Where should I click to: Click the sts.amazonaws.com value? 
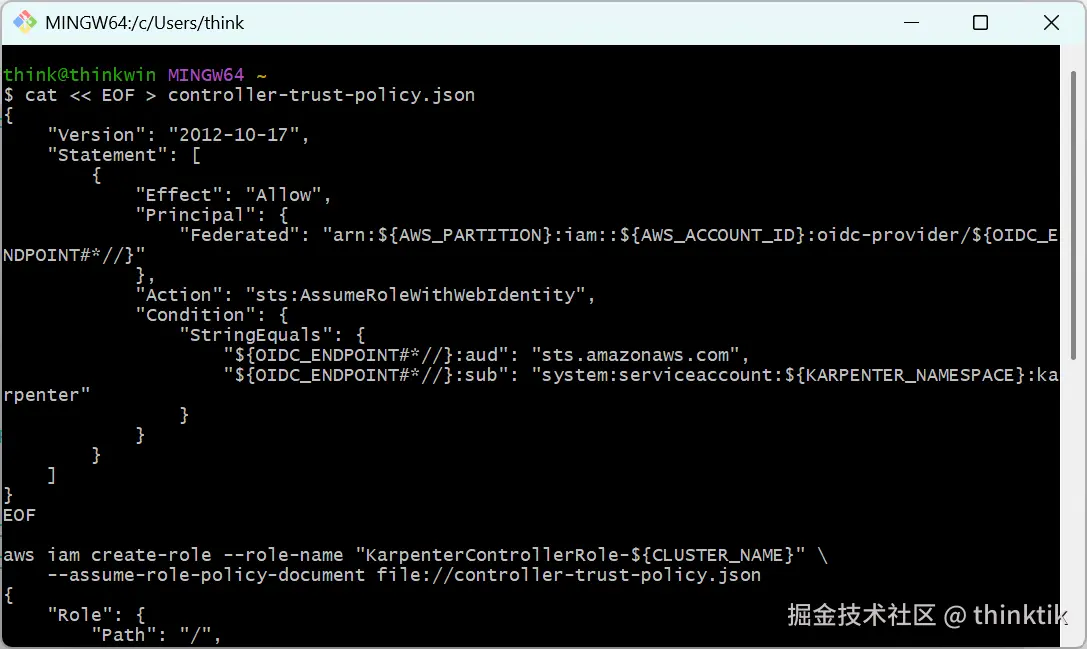click(634, 356)
